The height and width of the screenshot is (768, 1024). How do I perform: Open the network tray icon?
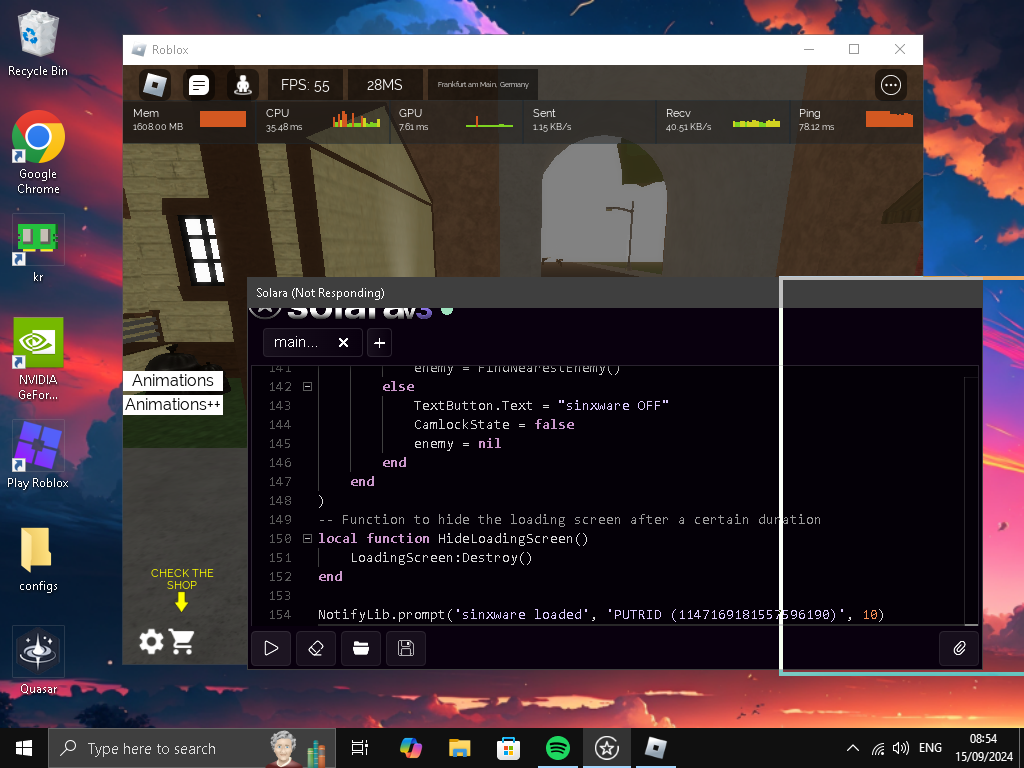(878, 748)
